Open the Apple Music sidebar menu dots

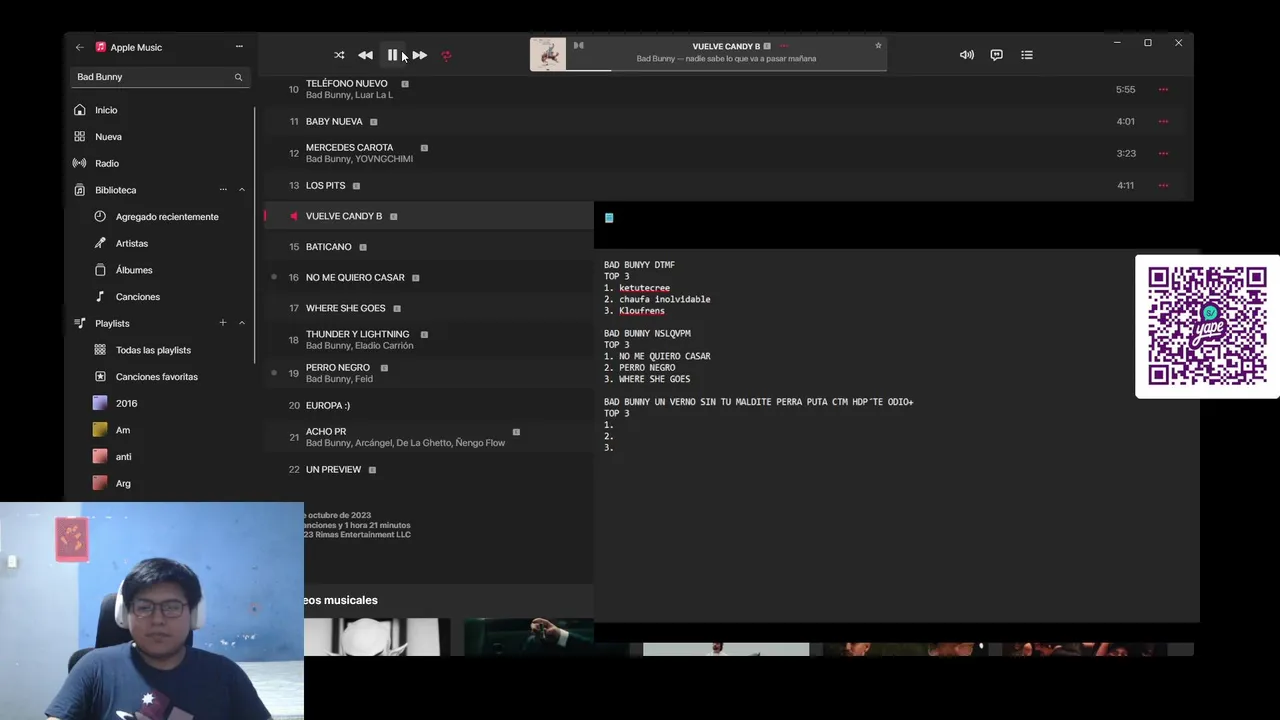[x=239, y=46]
